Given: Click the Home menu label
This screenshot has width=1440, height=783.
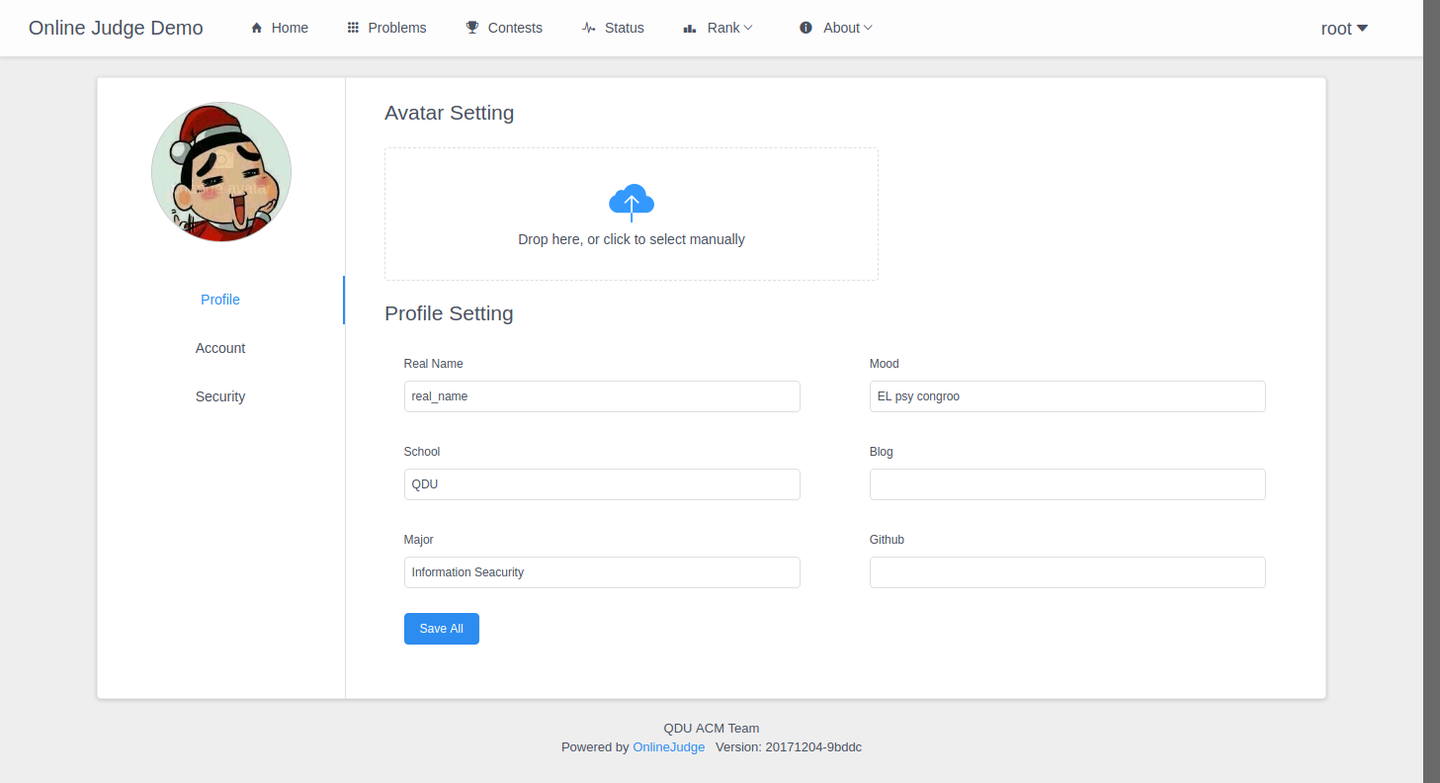Looking at the screenshot, I should [290, 28].
